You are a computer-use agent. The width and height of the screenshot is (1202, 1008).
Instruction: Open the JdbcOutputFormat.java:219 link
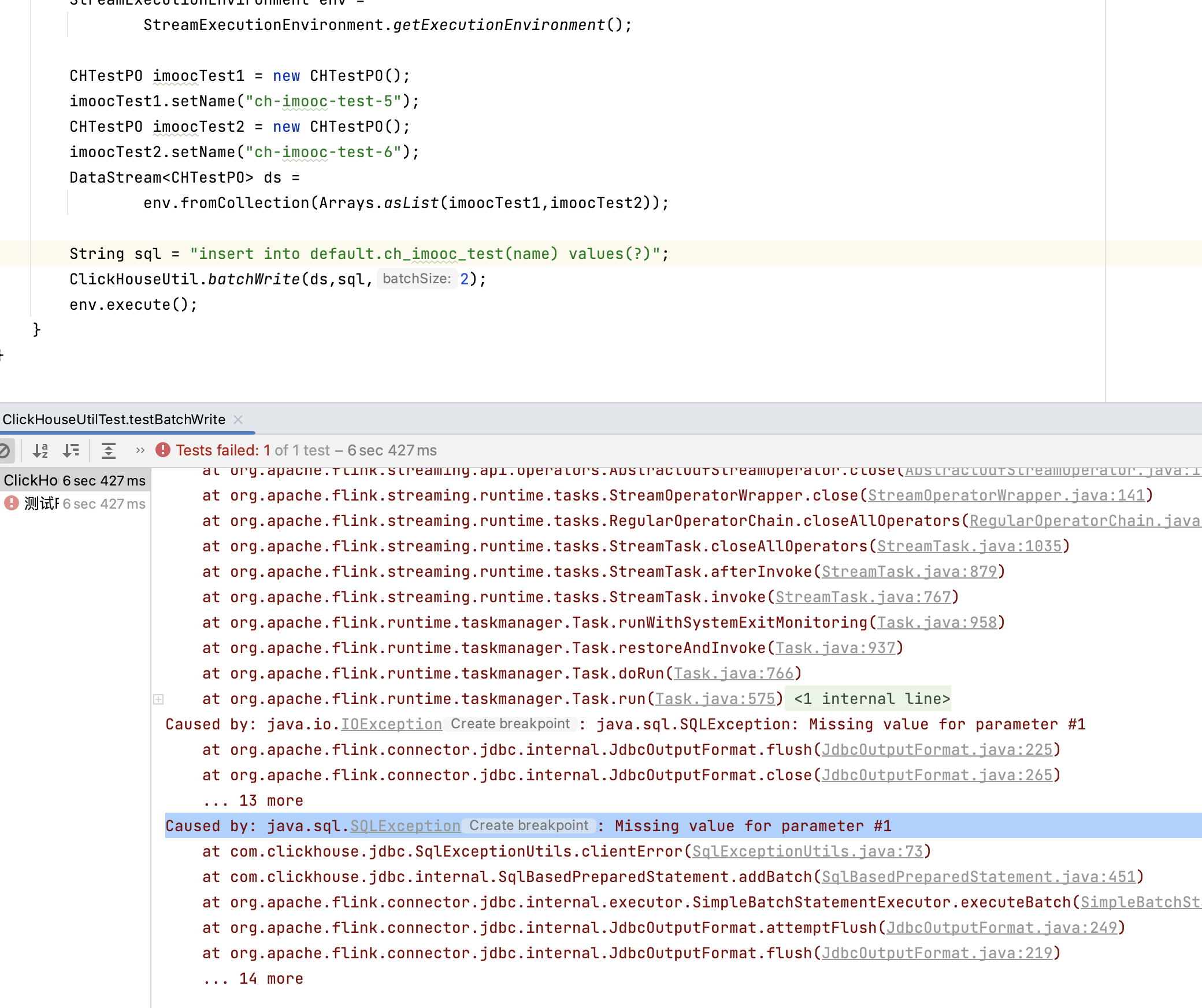tap(937, 953)
